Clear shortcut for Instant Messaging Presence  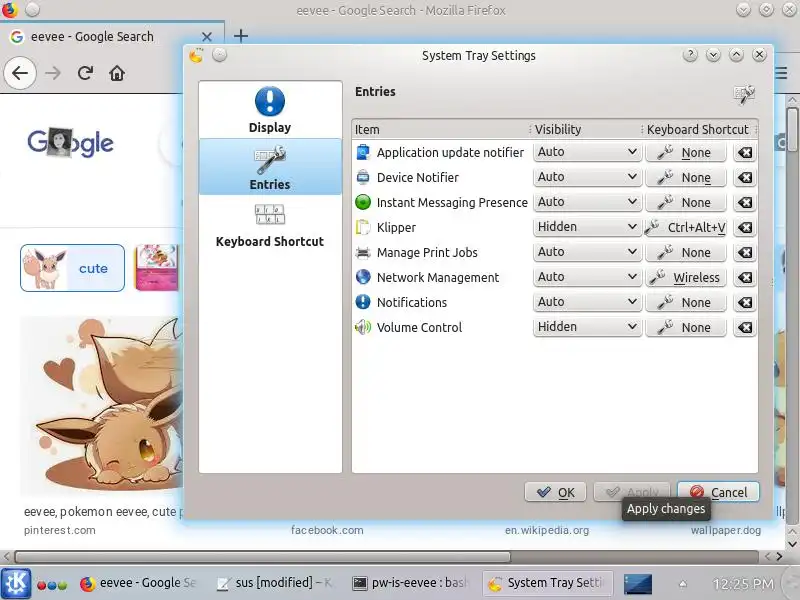(745, 203)
